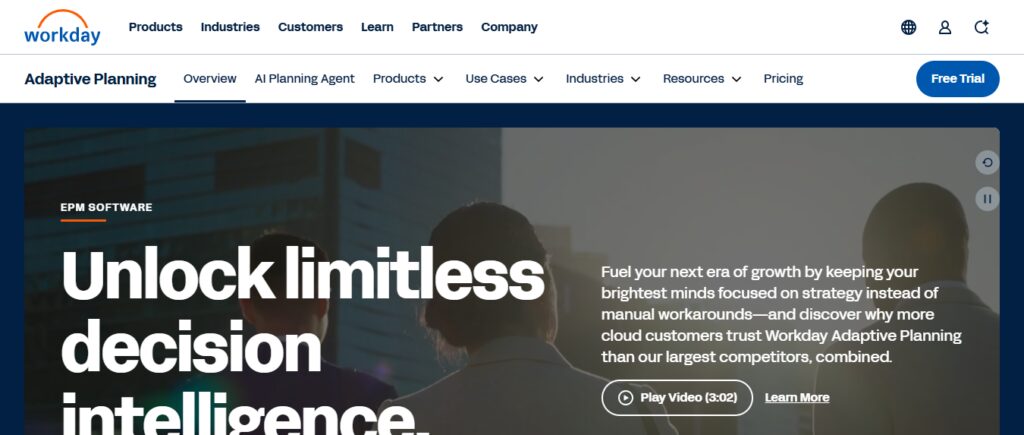The width and height of the screenshot is (1024, 435).
Task: Open the user account icon
Action: pyautogui.click(x=945, y=27)
